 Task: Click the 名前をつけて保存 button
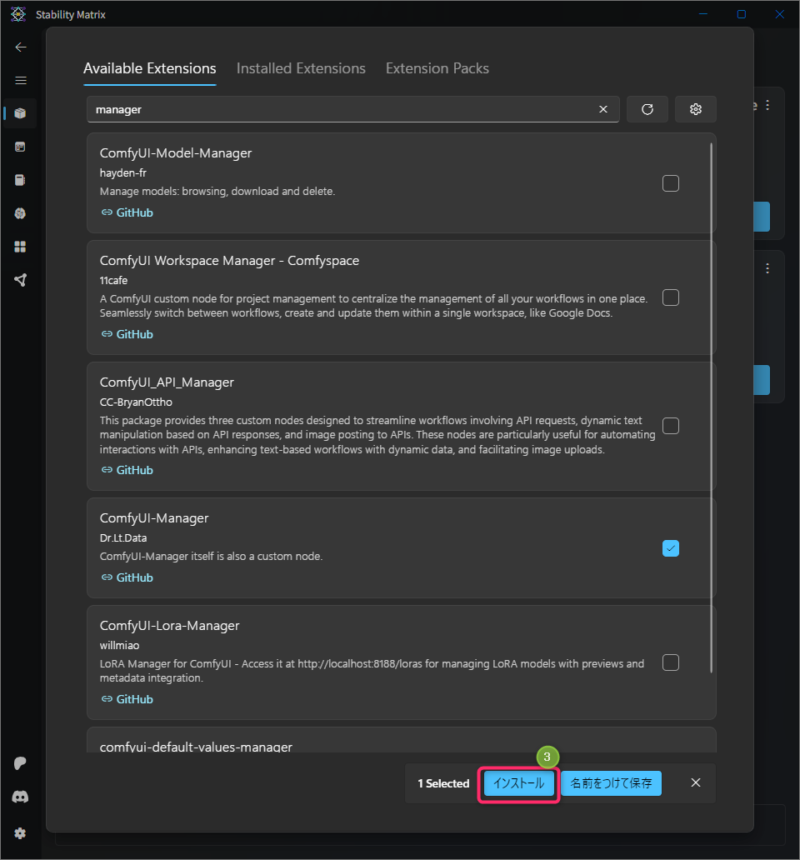(x=611, y=783)
